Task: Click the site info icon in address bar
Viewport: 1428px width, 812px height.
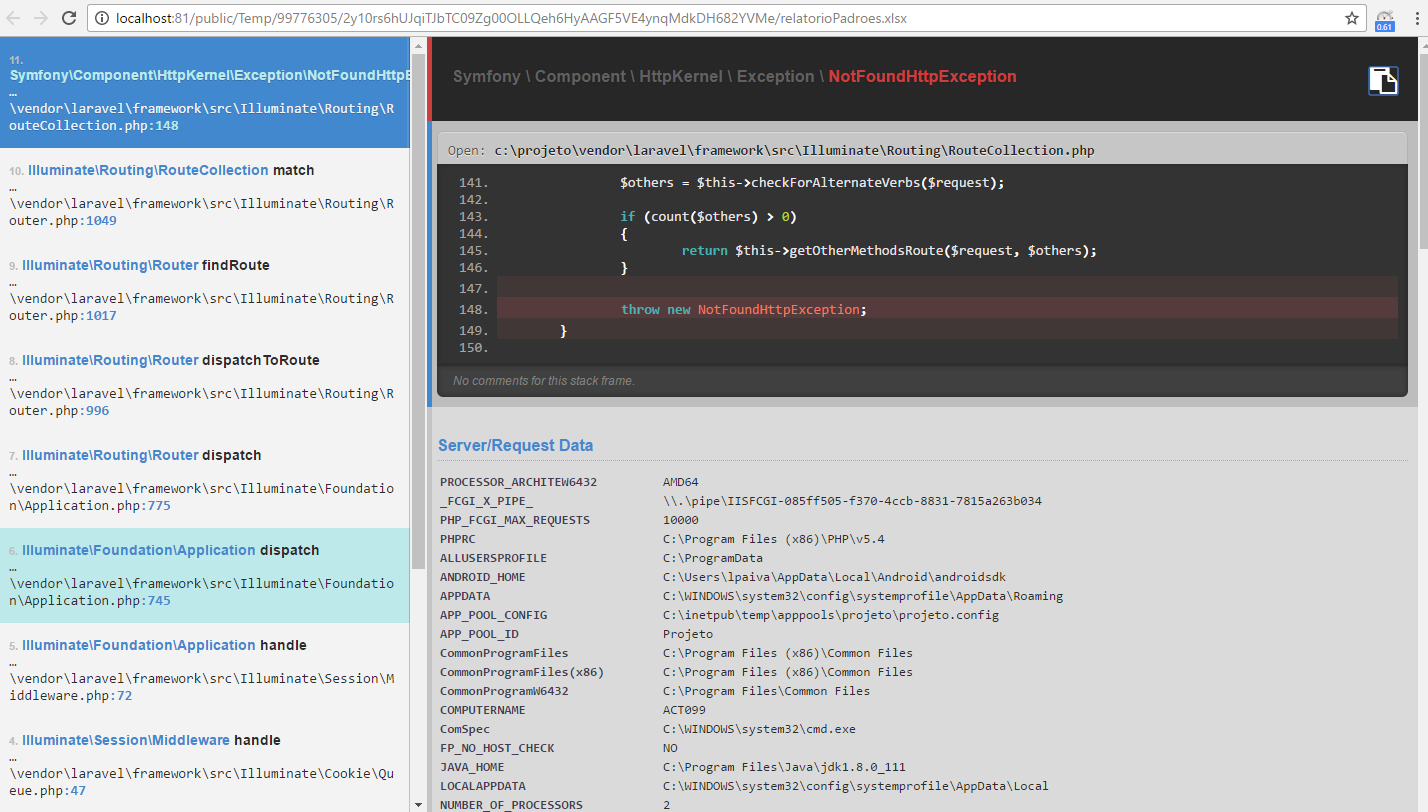Action: [103, 18]
